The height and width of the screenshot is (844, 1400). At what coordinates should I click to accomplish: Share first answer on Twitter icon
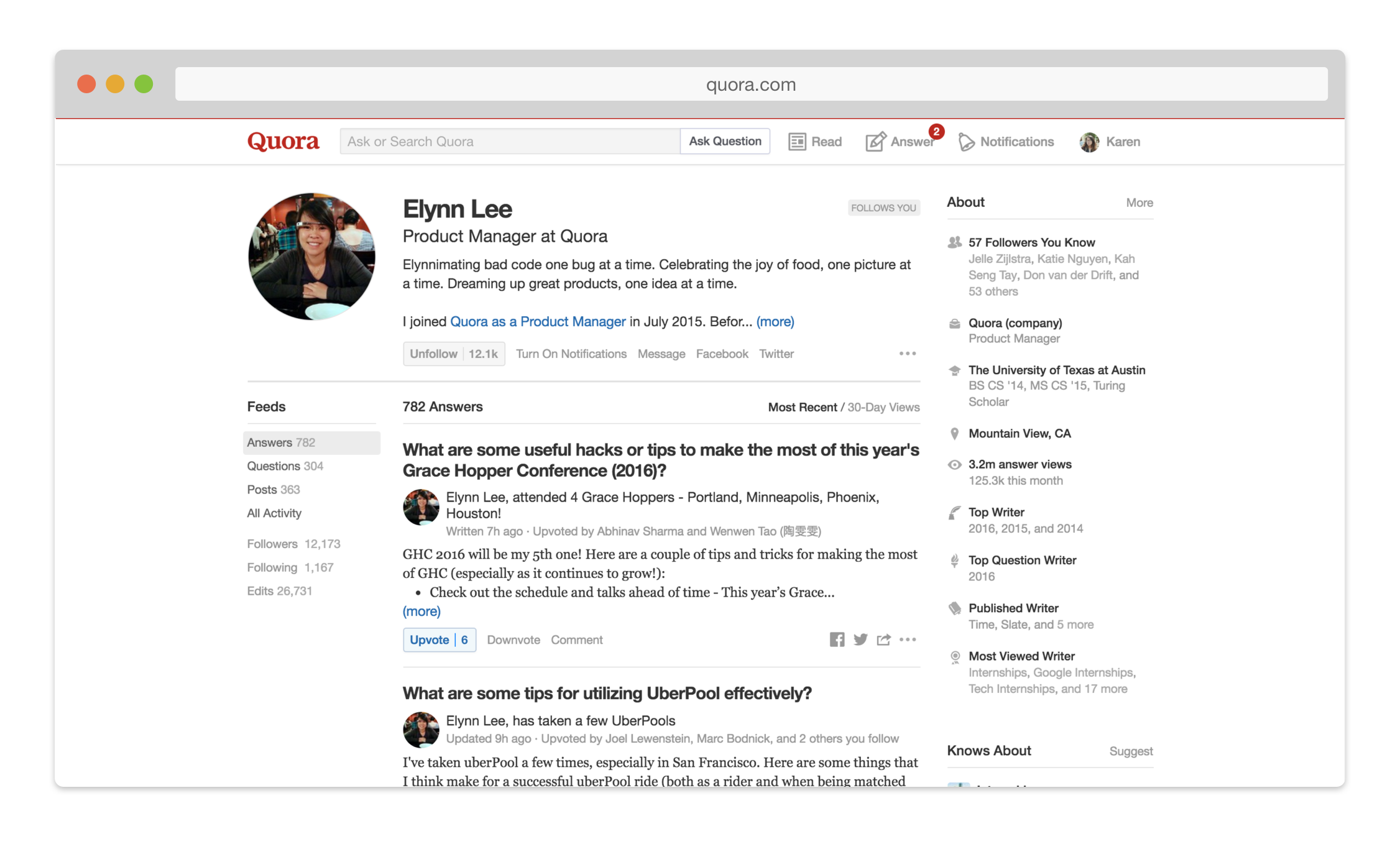tap(860, 640)
